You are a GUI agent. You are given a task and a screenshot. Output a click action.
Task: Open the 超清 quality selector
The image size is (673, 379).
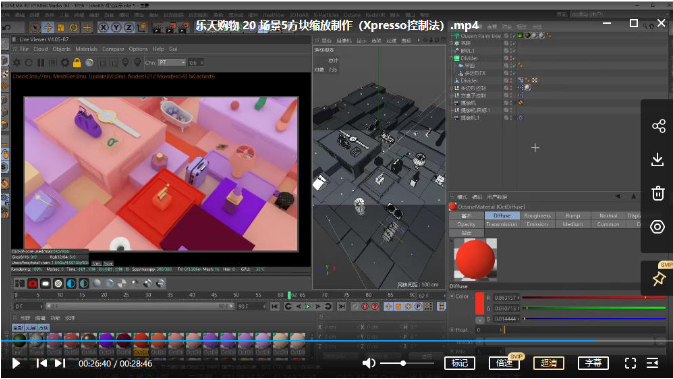pyautogui.click(x=549, y=363)
